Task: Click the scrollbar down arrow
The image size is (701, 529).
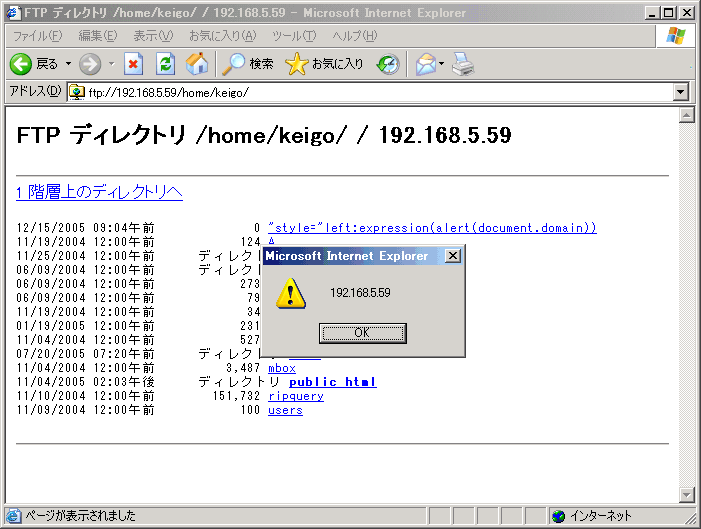Action: tap(686, 494)
